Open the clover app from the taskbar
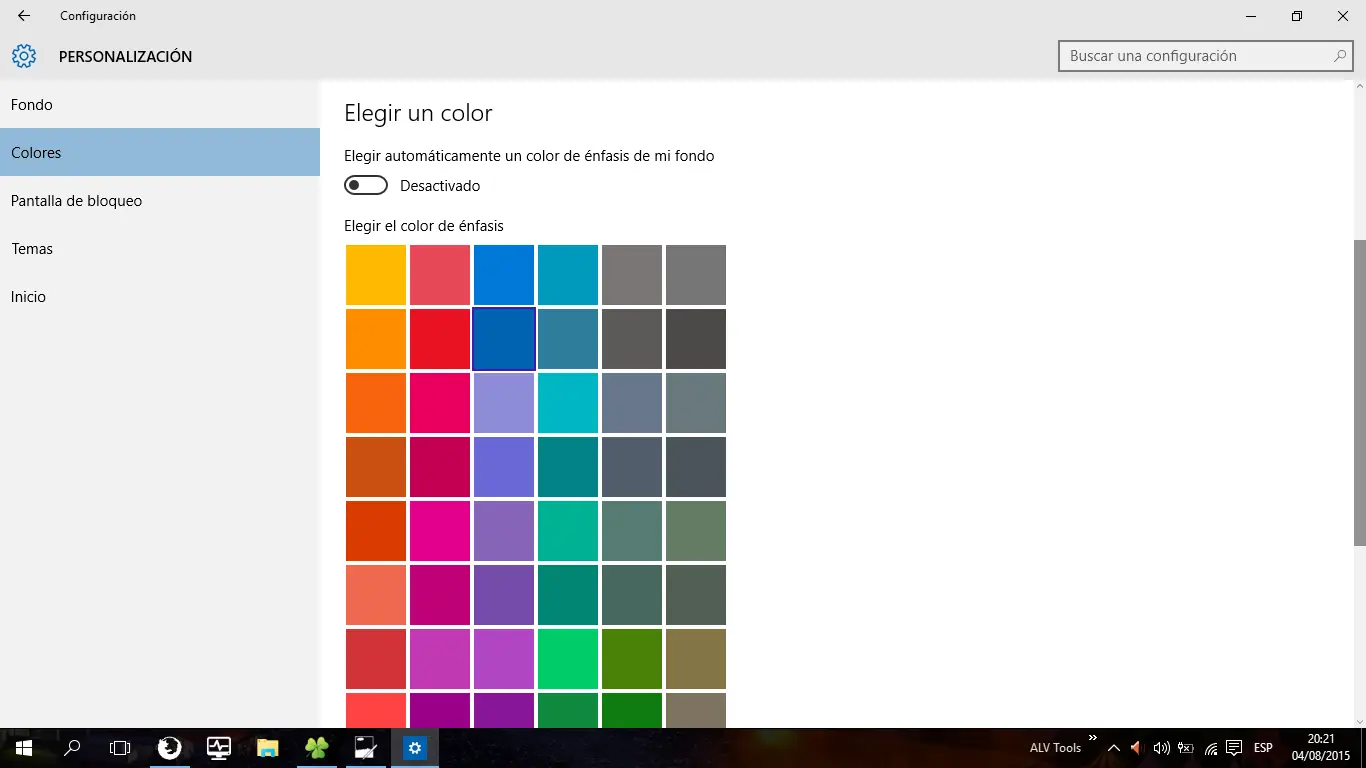Image resolution: width=1366 pixels, height=768 pixels. point(316,747)
